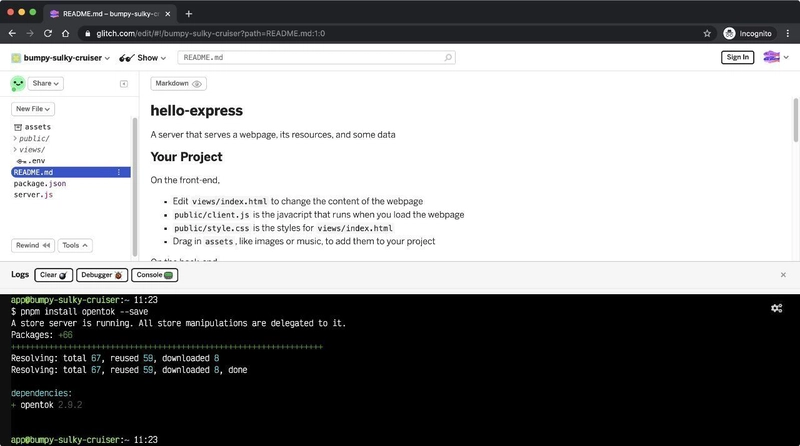
Task: Expand the views/ folder
Action: [29, 150]
